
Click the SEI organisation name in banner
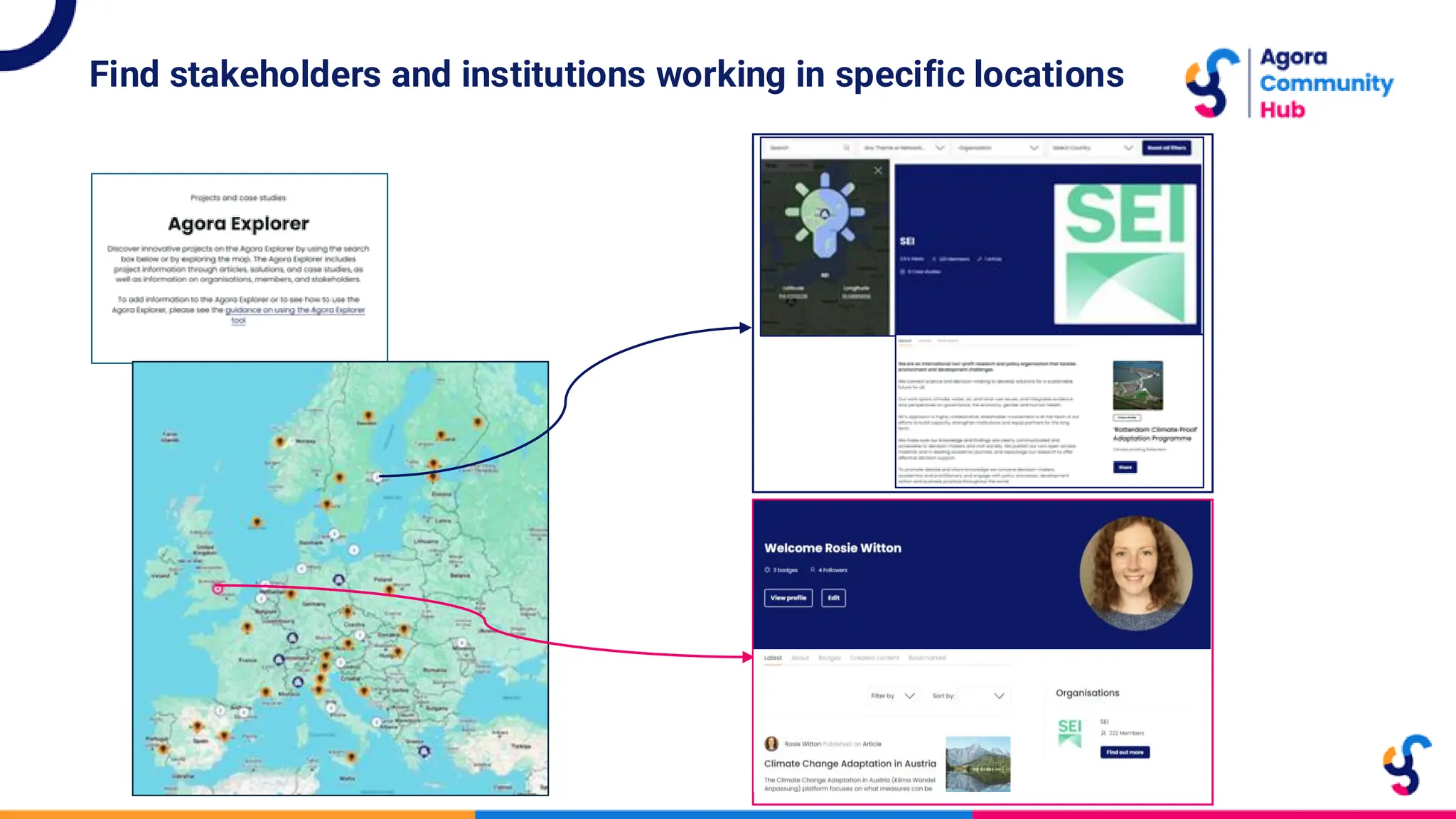pyautogui.click(x=907, y=241)
